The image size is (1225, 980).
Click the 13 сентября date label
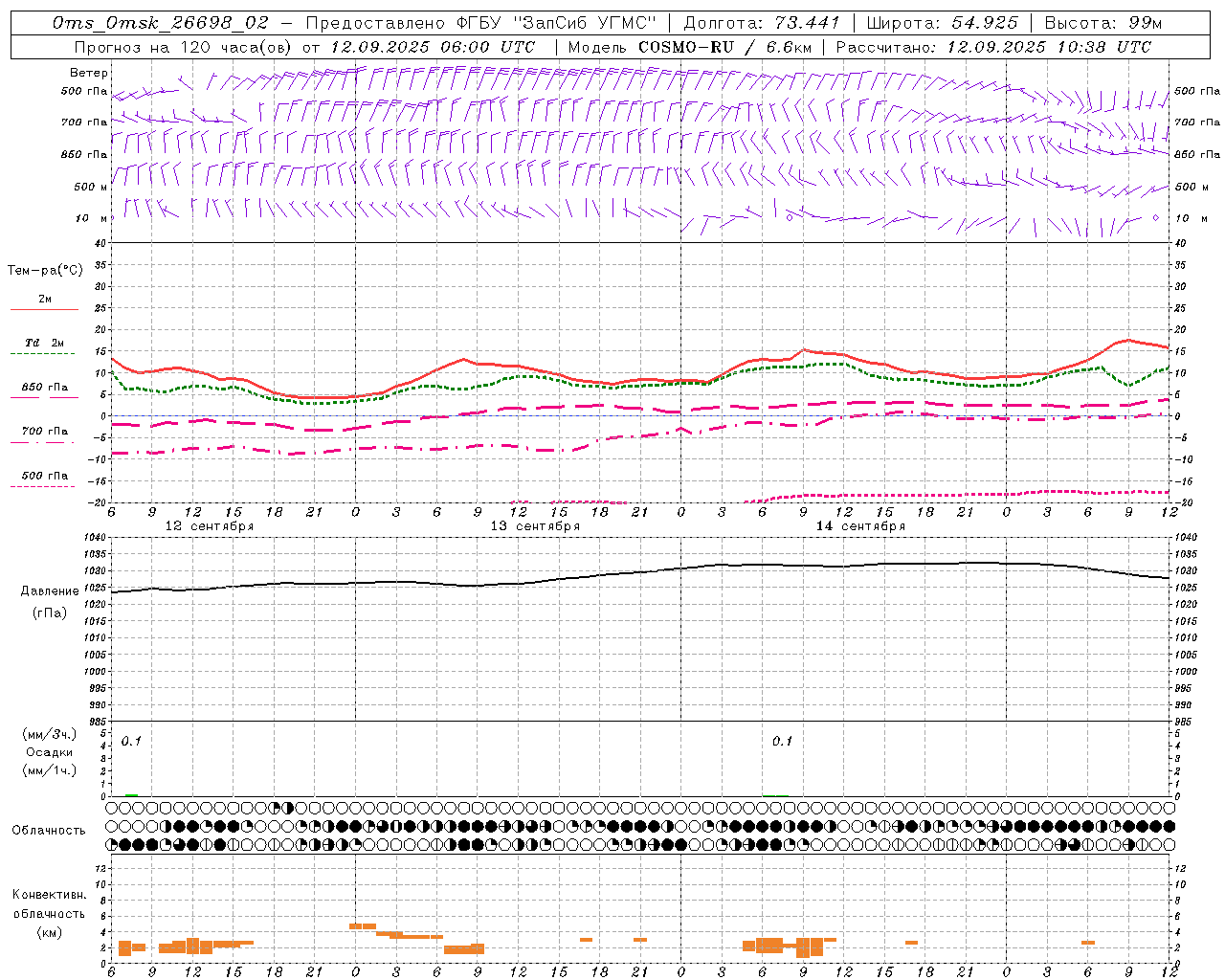coord(535,526)
